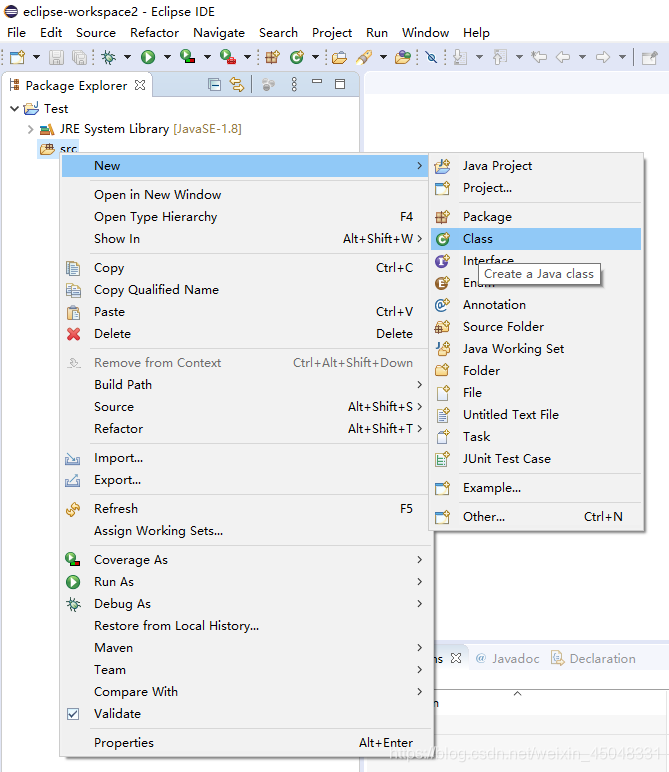Screen dimensions: 669x772
Task: Click Import... in the context menu
Action: 246,458
